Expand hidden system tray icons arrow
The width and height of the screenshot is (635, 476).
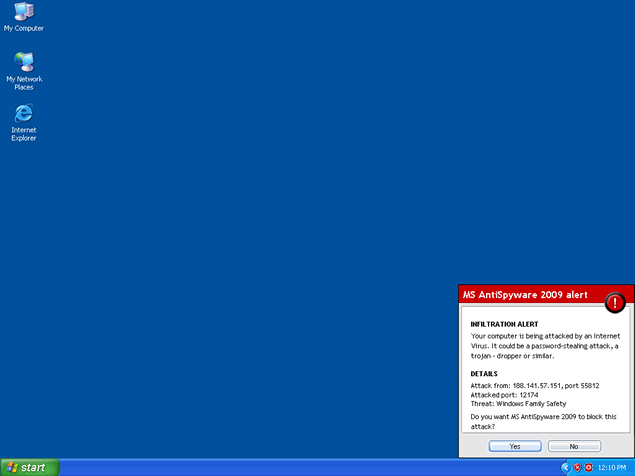(x=566, y=467)
